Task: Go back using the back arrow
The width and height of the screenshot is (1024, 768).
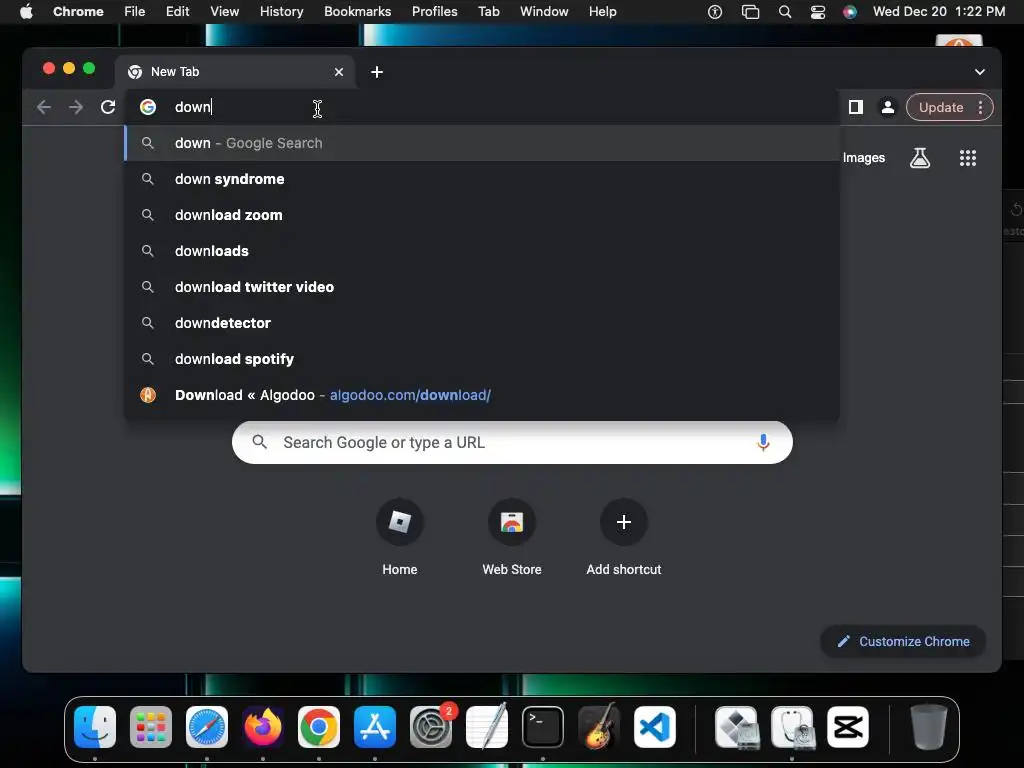Action: pyautogui.click(x=44, y=107)
